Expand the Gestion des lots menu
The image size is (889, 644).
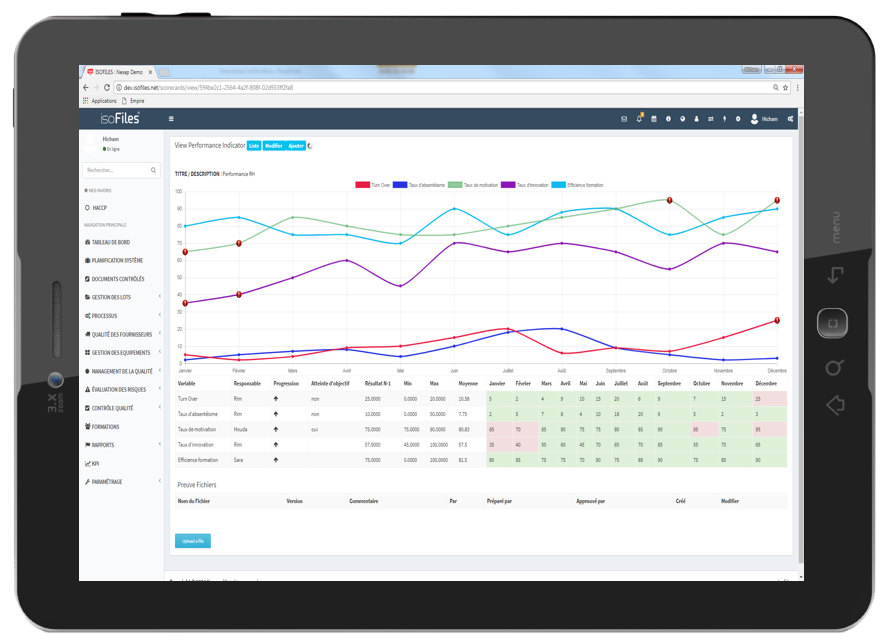(x=122, y=297)
